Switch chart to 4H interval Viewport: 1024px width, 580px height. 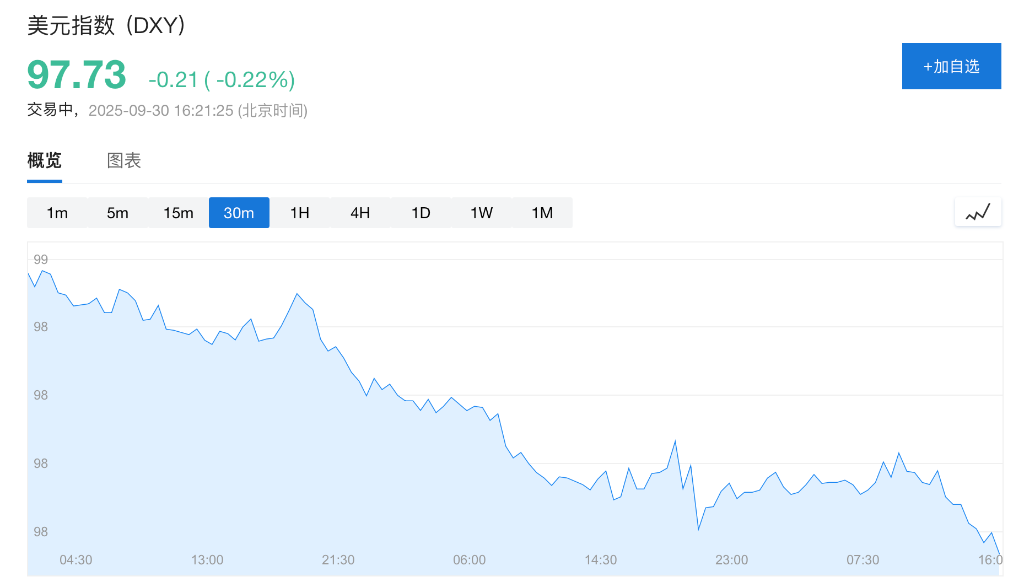coord(359,212)
